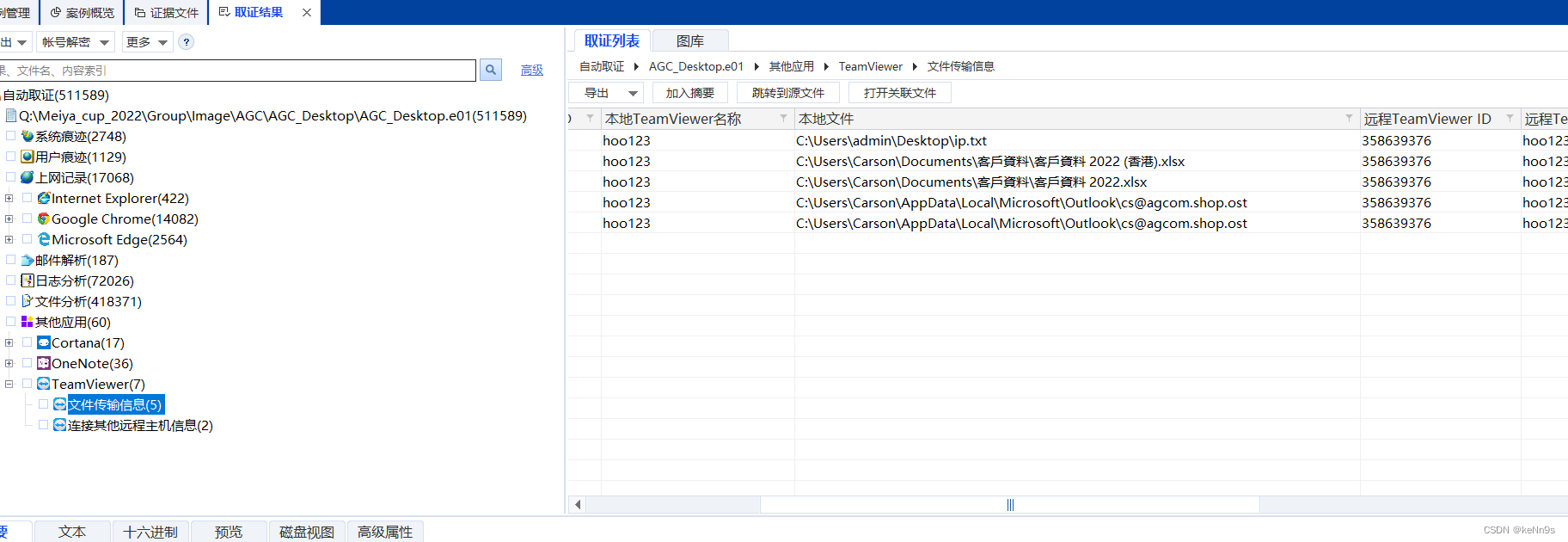The image size is (1568, 542).
Task: Check the 文件传输信息 checkbox
Action: tap(43, 404)
